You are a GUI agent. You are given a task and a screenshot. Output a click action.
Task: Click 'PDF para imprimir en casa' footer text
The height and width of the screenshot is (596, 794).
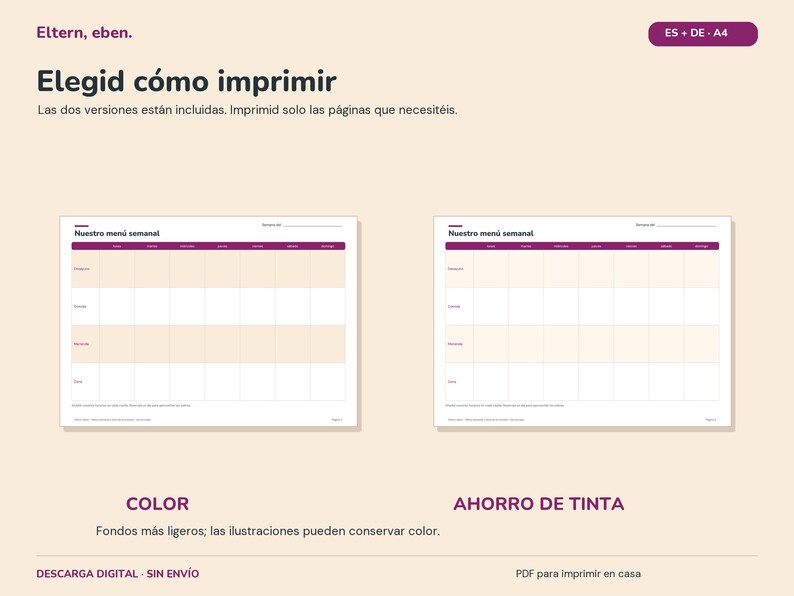pos(578,574)
